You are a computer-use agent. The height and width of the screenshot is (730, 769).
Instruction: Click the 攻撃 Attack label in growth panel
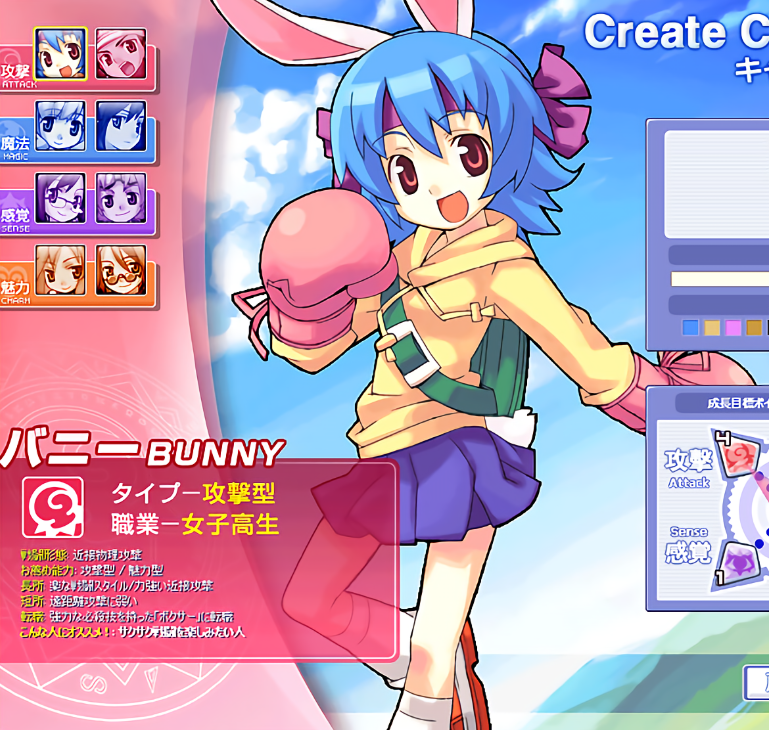click(x=689, y=468)
